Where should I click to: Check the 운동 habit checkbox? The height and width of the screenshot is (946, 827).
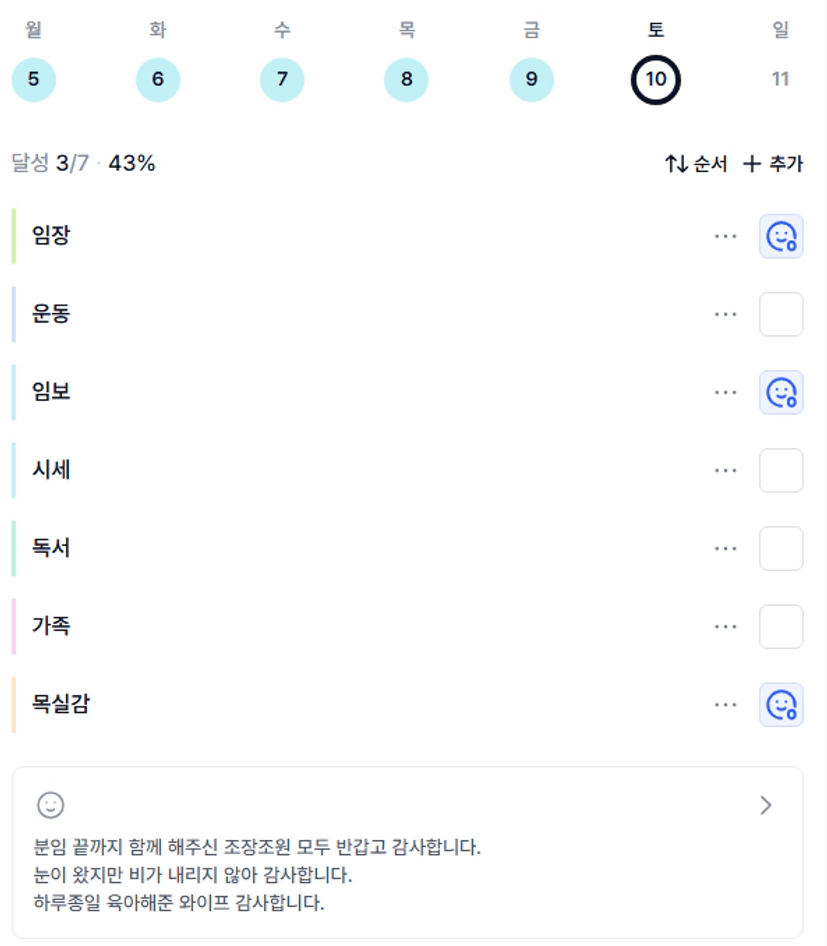point(781,314)
